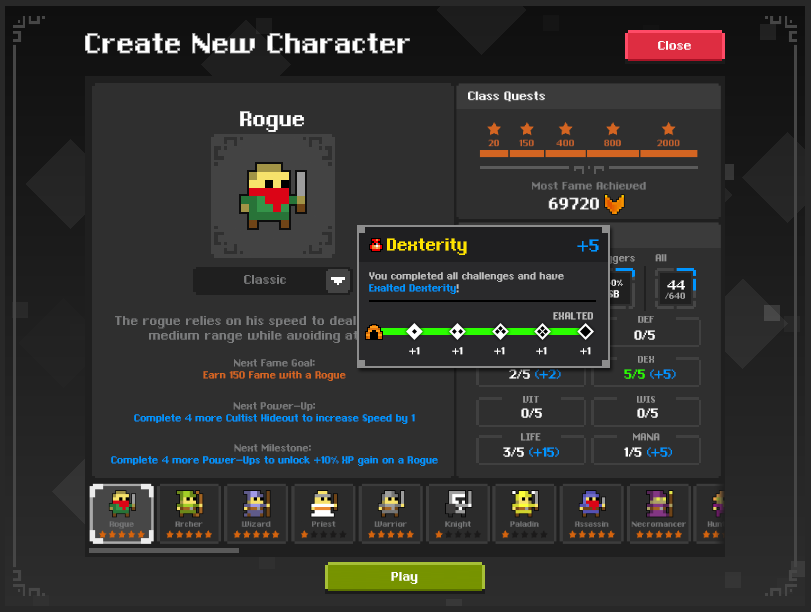Select the Assassin class icon
The height and width of the screenshot is (612, 811).
pyautogui.click(x=592, y=513)
